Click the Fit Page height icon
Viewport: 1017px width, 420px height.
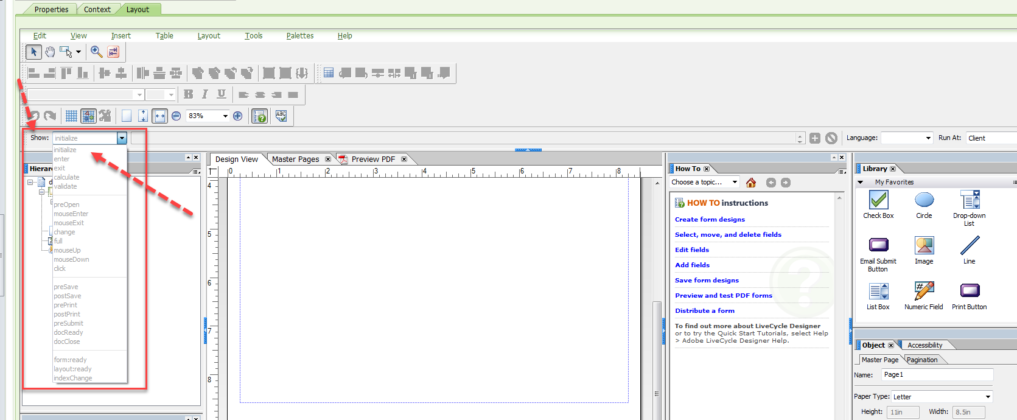(x=143, y=116)
